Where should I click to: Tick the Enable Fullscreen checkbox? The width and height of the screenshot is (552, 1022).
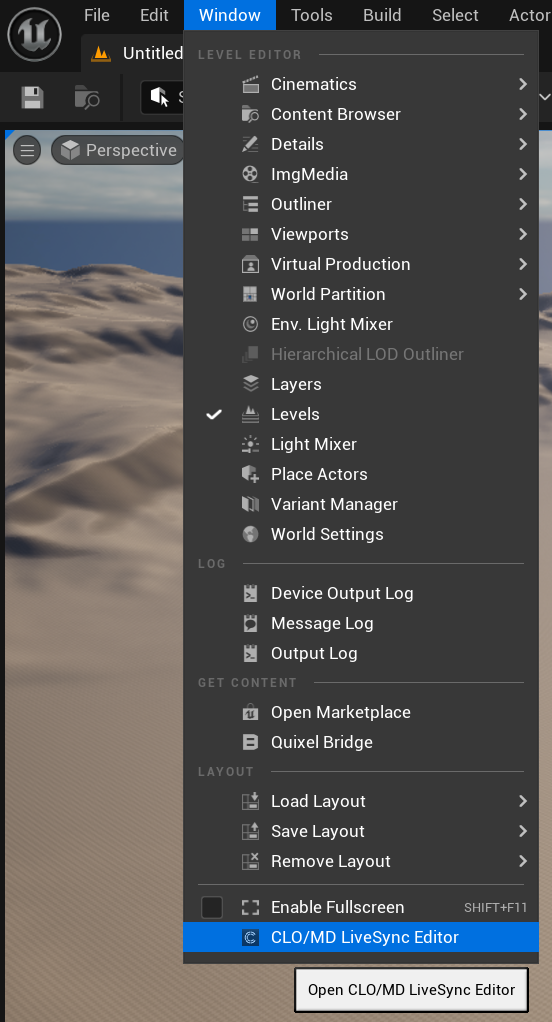pyautogui.click(x=212, y=907)
